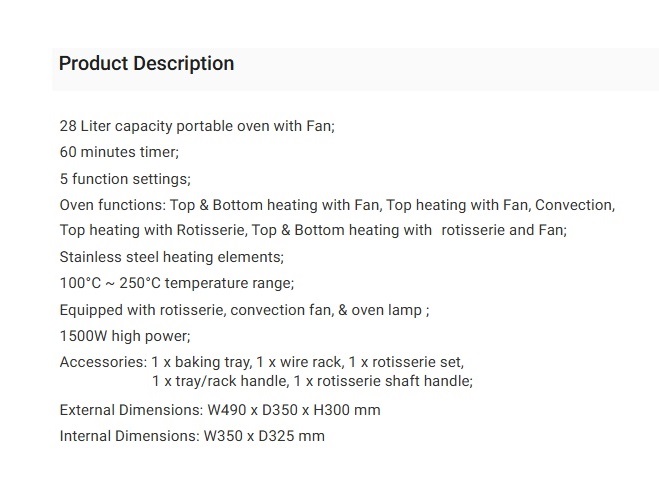This screenshot has height=482, width=659.
Task: Click the 100°C ~ 250°C temperature range line
Action: pyautogui.click(x=177, y=283)
